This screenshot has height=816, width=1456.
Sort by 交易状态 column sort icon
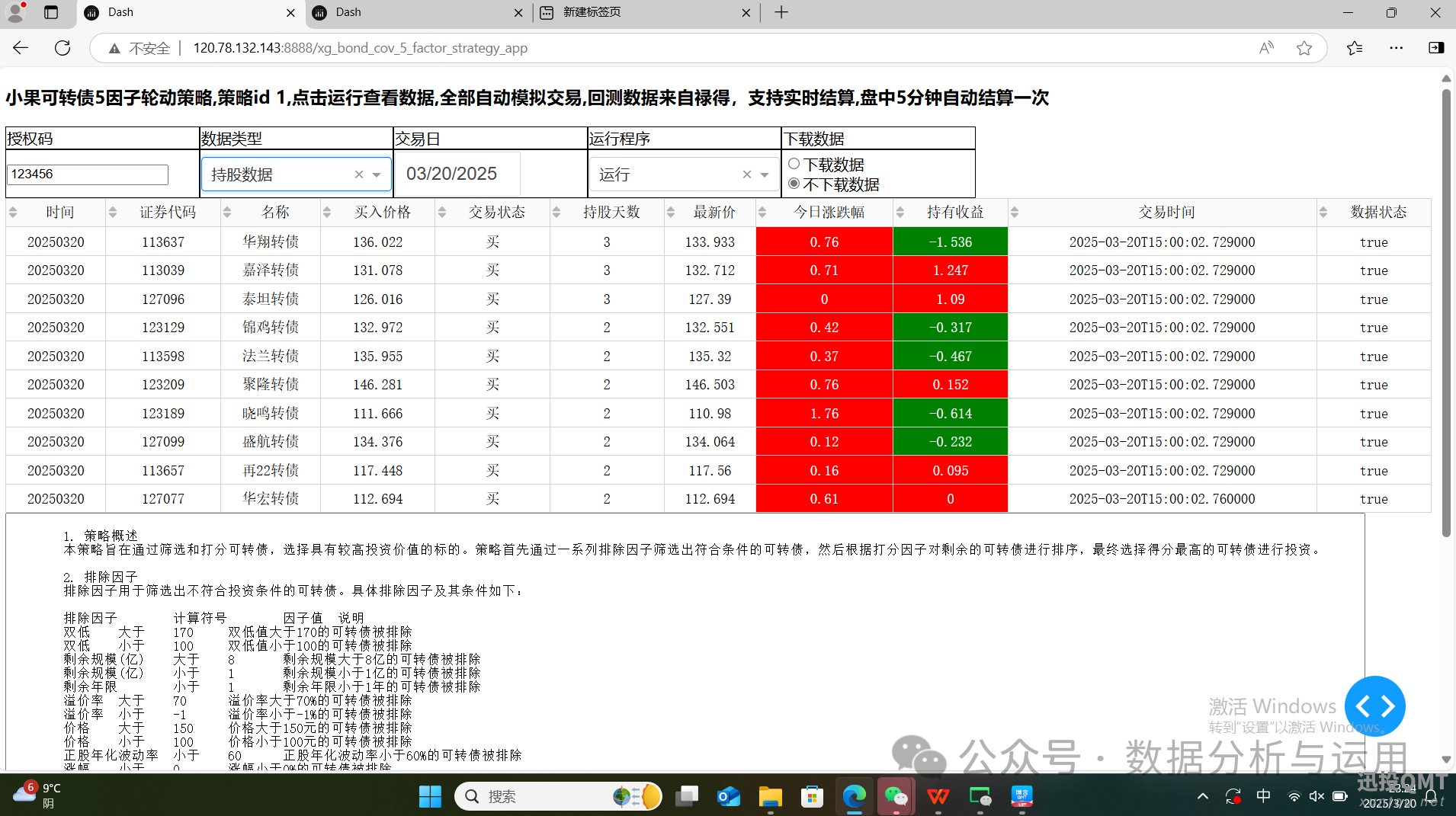[x=442, y=213]
